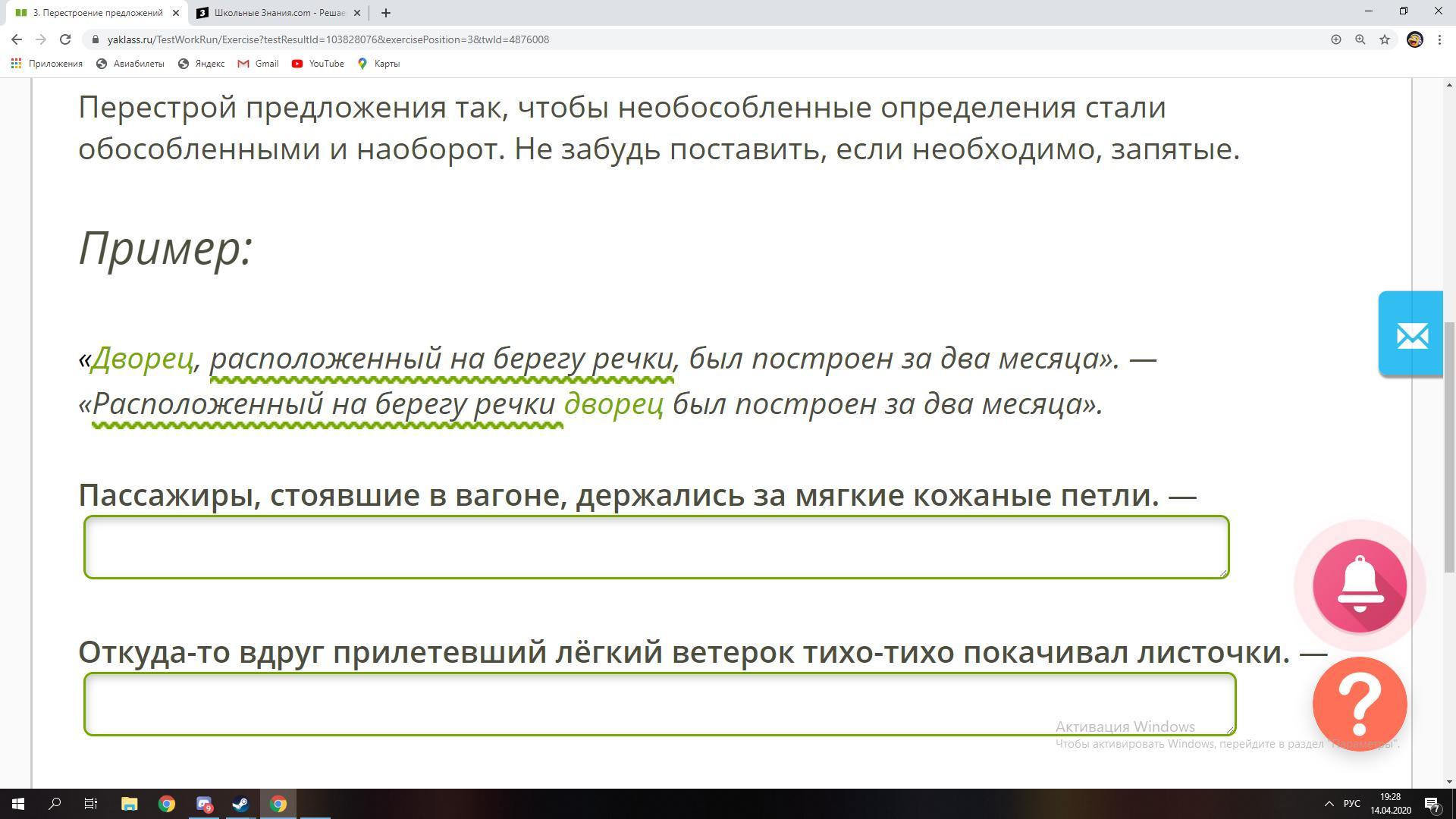Click the zoom magnifier icon in the address bar

point(1360,39)
